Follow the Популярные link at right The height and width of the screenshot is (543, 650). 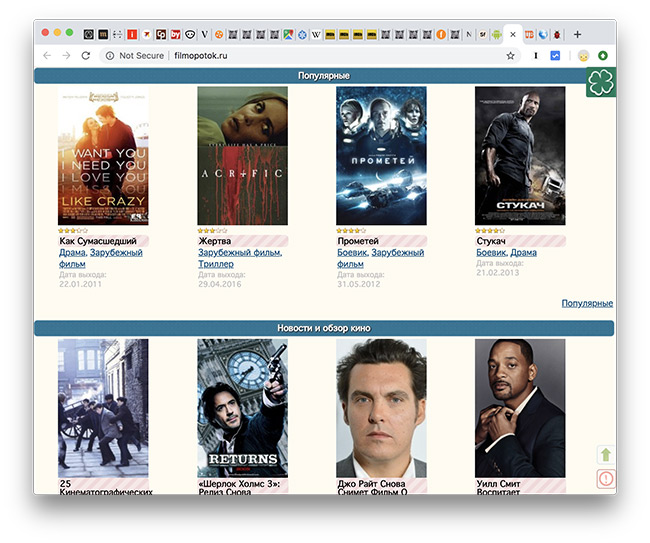(x=587, y=303)
